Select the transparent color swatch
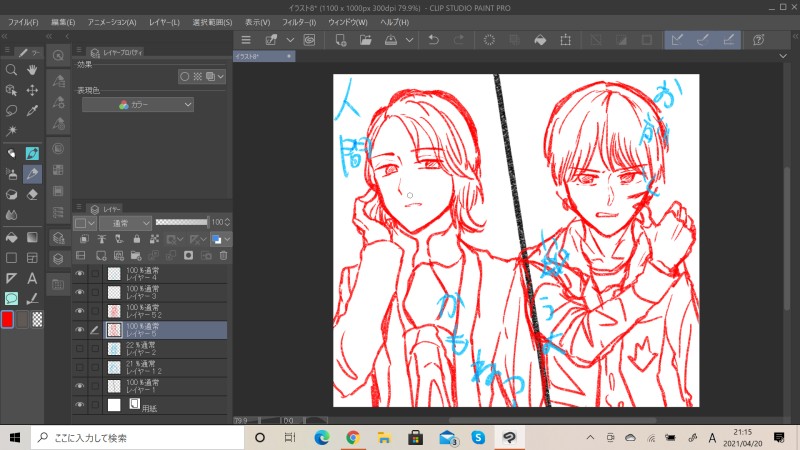The width and height of the screenshot is (800, 450). (x=37, y=319)
